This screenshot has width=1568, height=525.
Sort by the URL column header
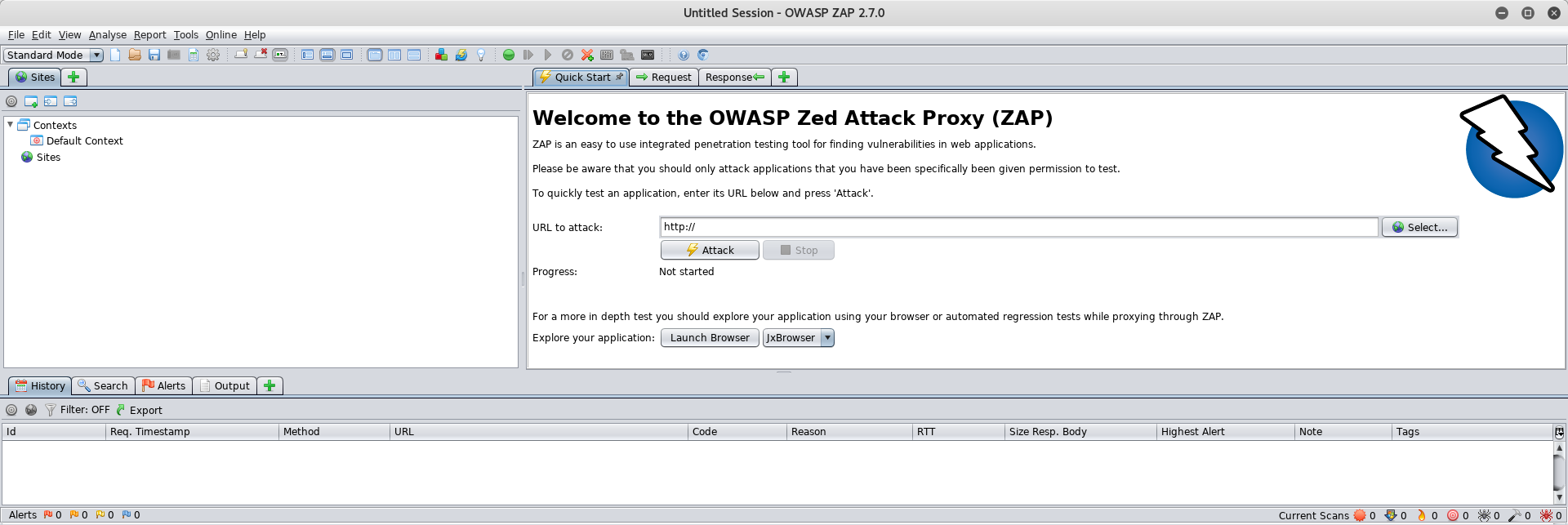point(539,431)
